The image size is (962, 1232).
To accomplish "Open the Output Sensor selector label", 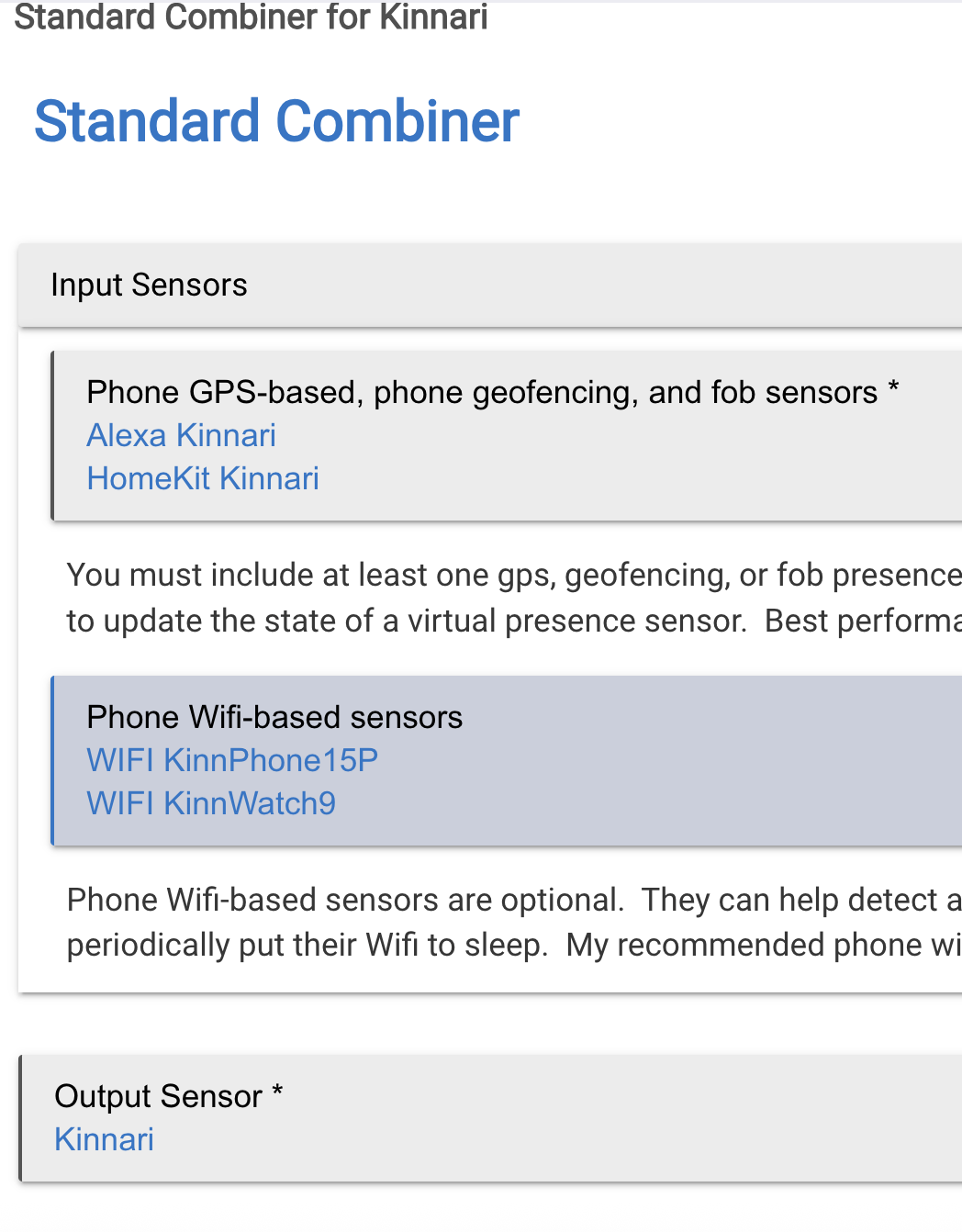I will (x=158, y=1096).
